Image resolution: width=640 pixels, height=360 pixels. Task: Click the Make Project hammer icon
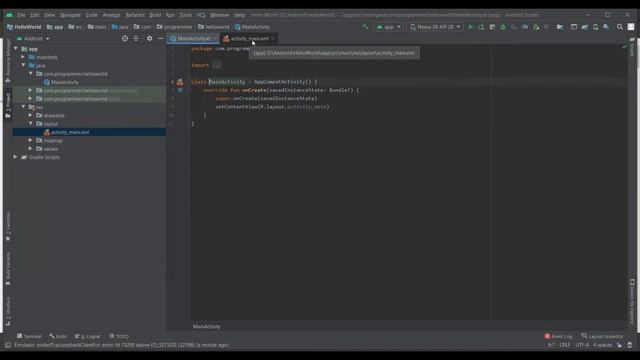pyautogui.click(x=365, y=27)
